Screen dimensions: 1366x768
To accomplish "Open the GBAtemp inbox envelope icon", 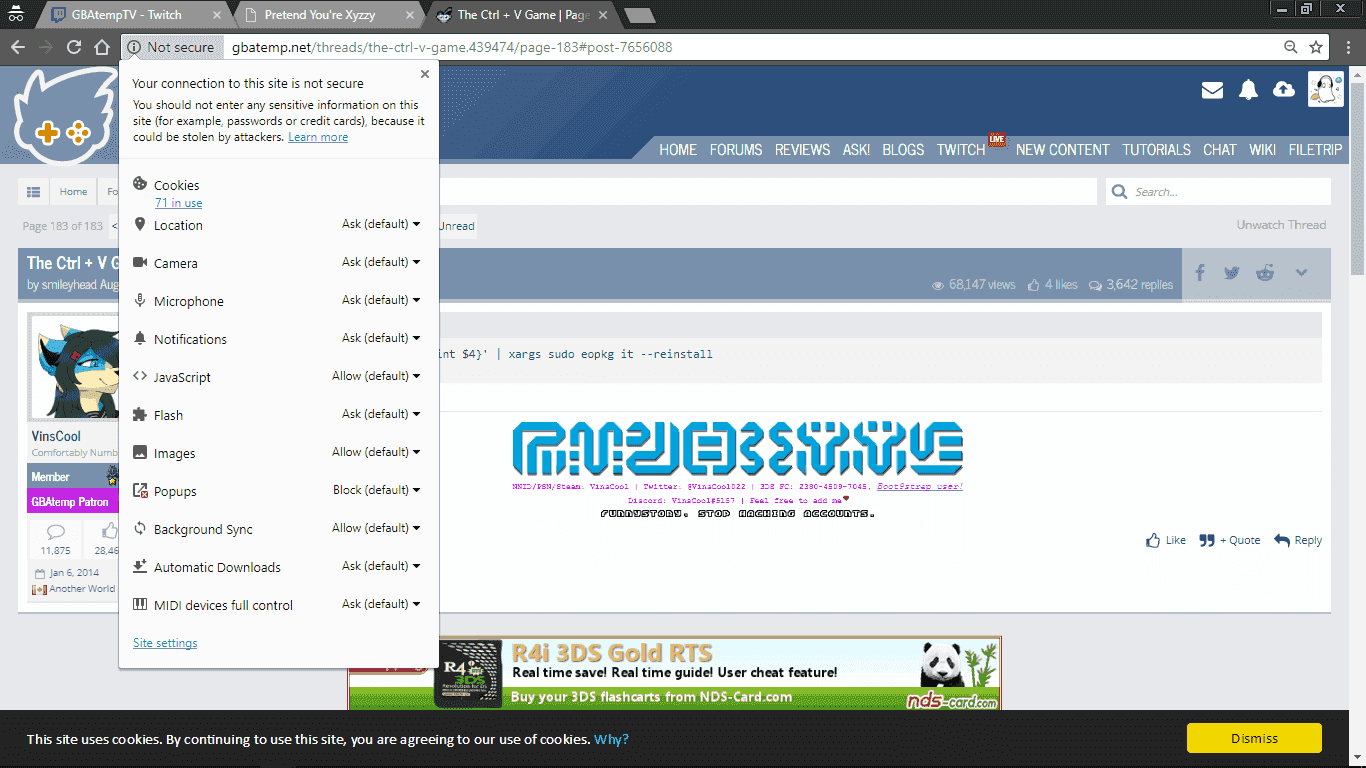I will (x=1212, y=90).
